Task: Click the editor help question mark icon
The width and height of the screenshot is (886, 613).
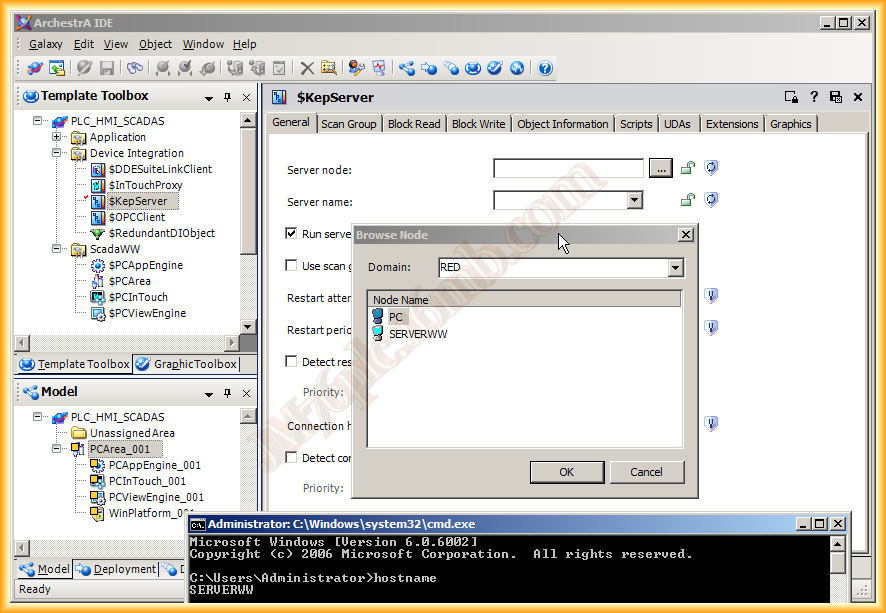Action: [814, 97]
